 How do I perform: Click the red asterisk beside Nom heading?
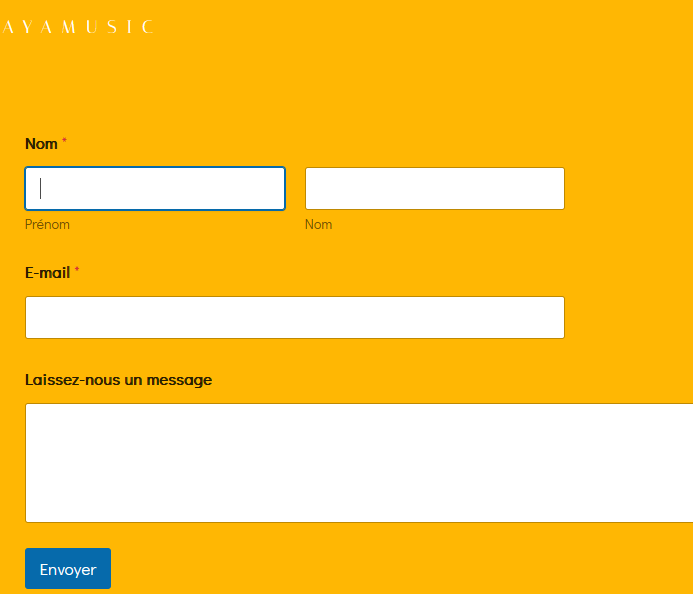point(65,142)
